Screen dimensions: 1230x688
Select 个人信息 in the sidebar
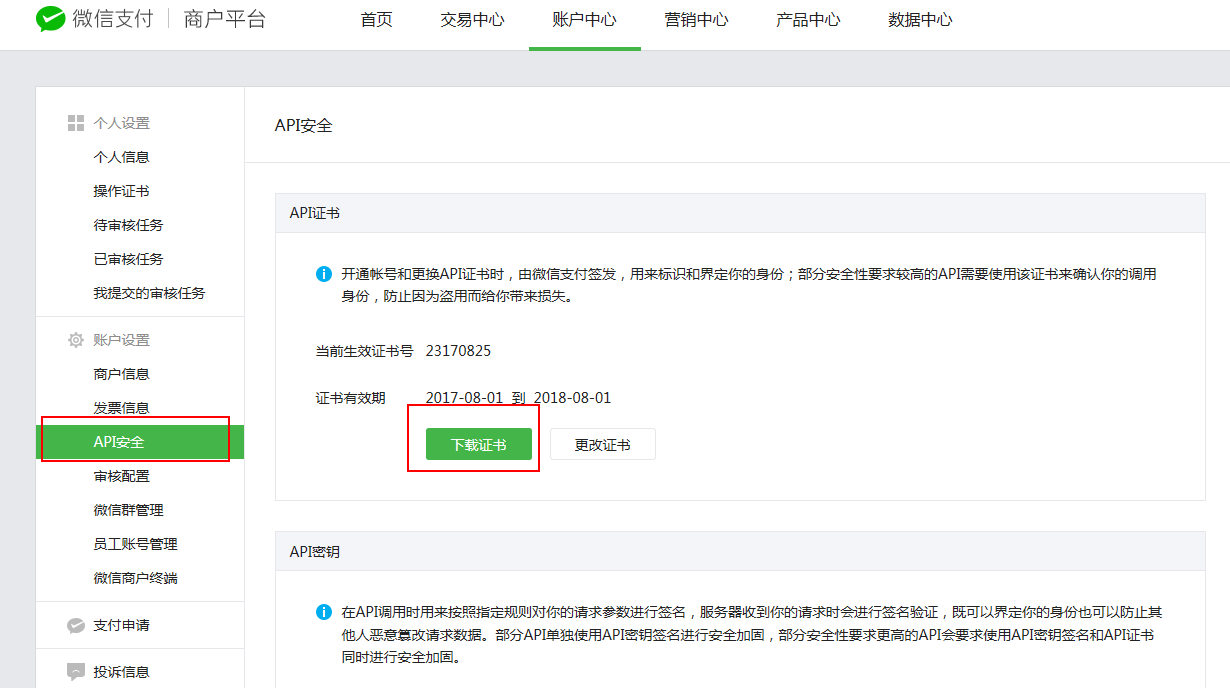121,157
